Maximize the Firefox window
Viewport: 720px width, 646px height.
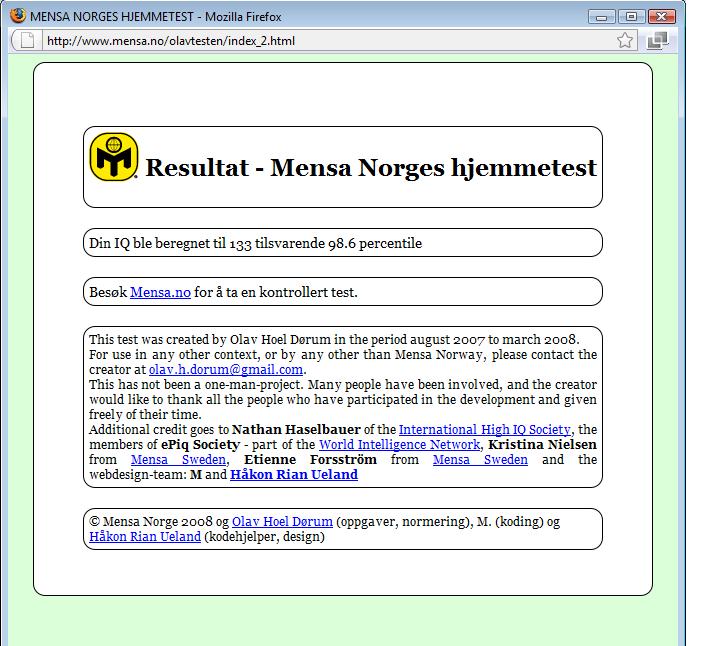[x=631, y=17]
